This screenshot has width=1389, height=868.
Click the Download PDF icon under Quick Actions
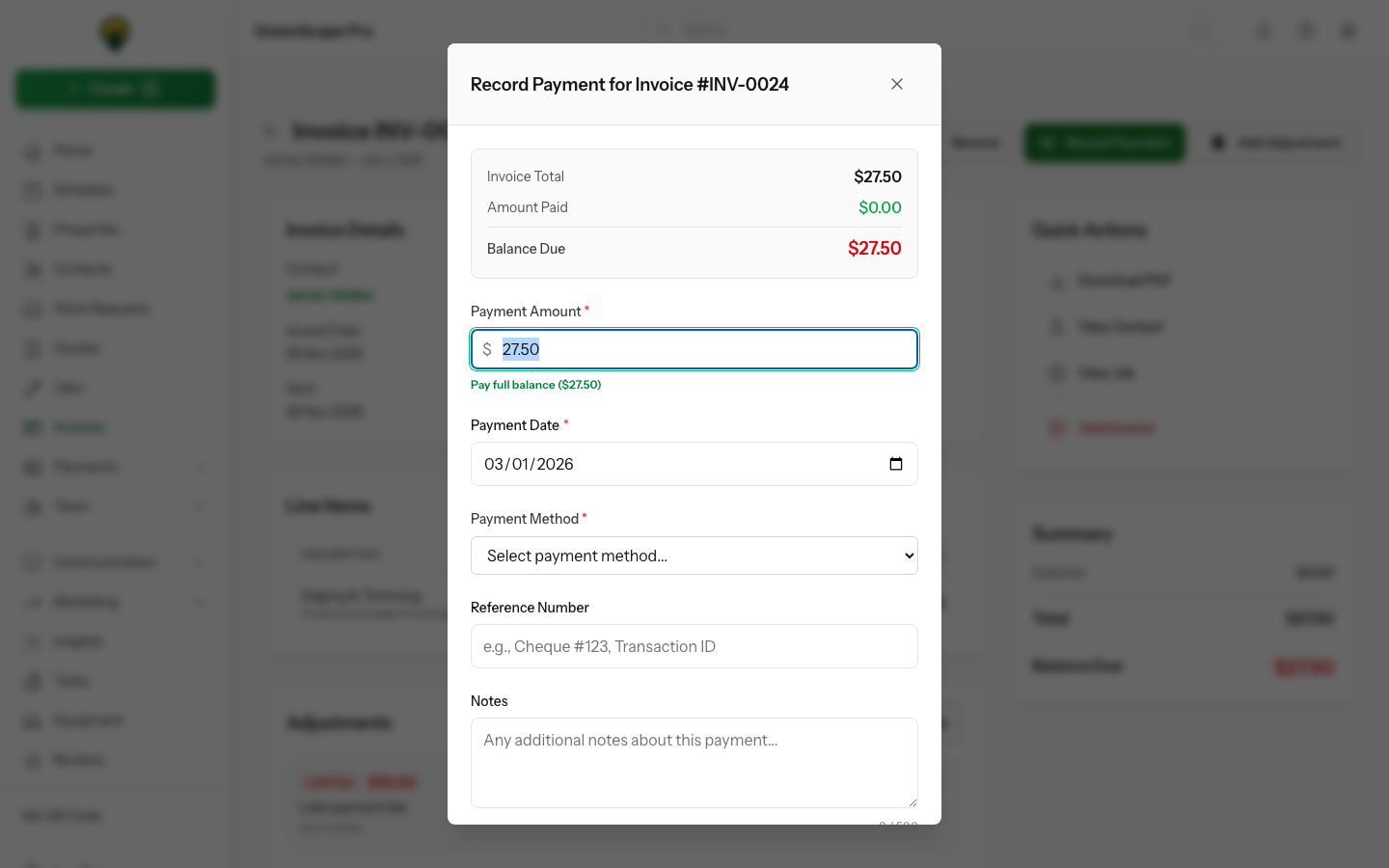click(x=1056, y=281)
